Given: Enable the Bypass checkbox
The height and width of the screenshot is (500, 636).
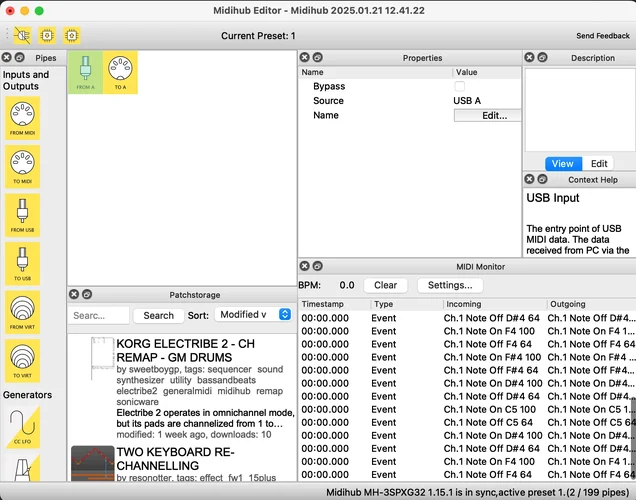Looking at the screenshot, I should pos(460,86).
